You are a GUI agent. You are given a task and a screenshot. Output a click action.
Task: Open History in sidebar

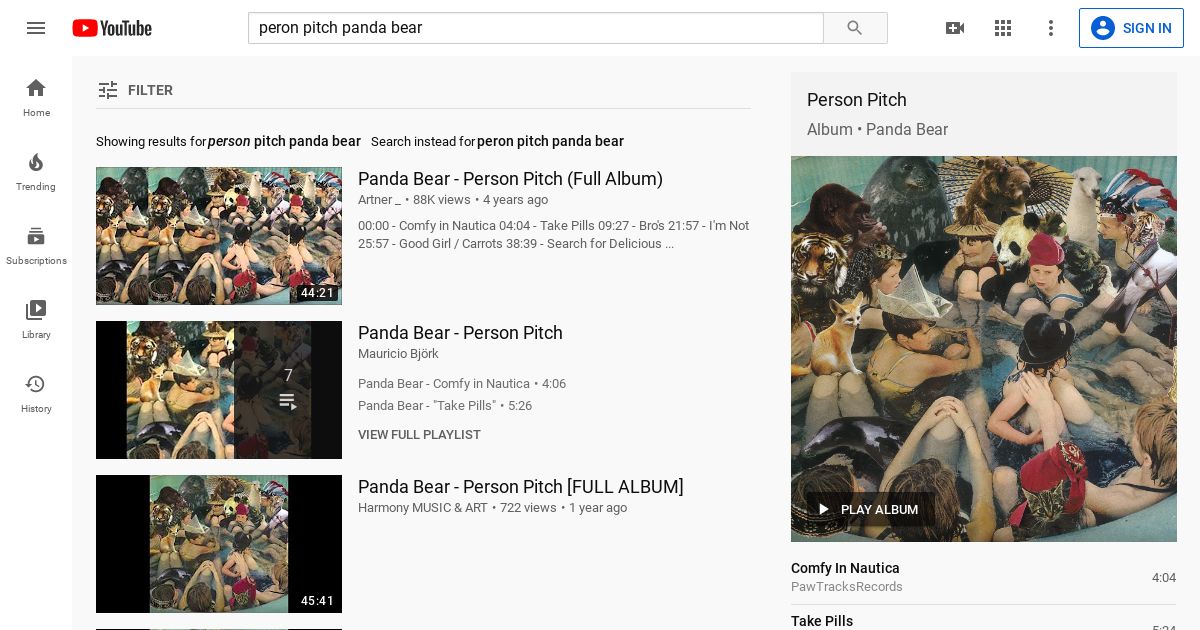pos(36,393)
